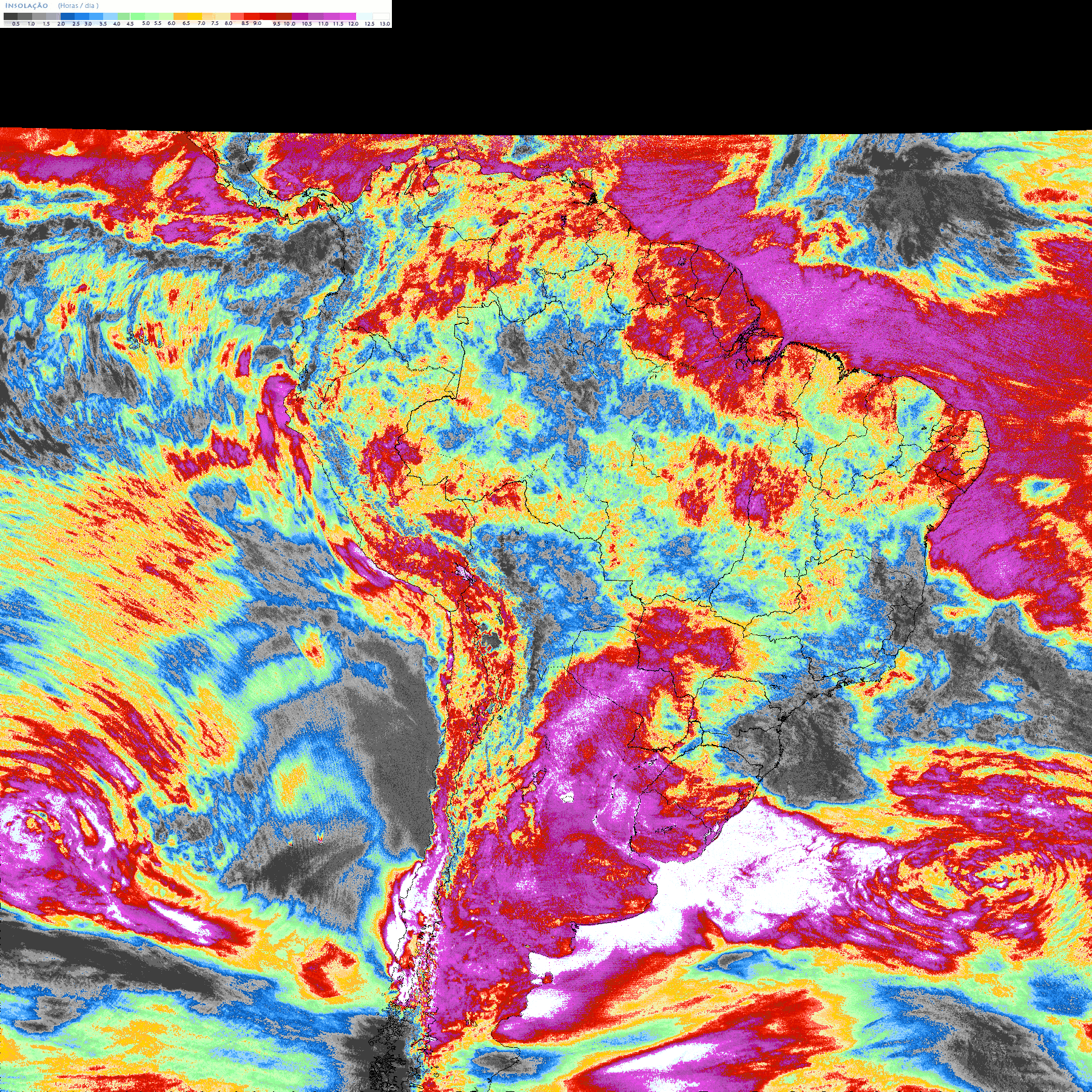The image size is (1092, 1092).
Task: Select the magenta 12.0 hours swatch
Action: 348,16
